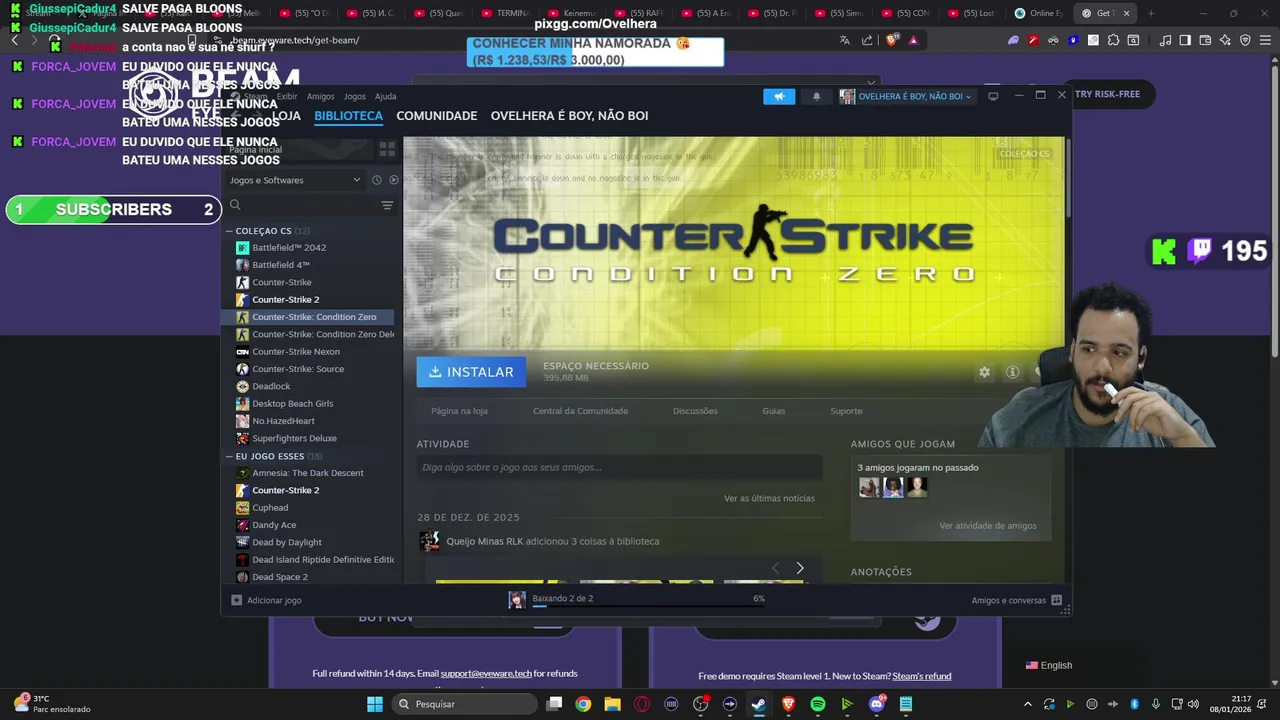
Task: Open advanced library filter options icon
Action: click(387, 205)
